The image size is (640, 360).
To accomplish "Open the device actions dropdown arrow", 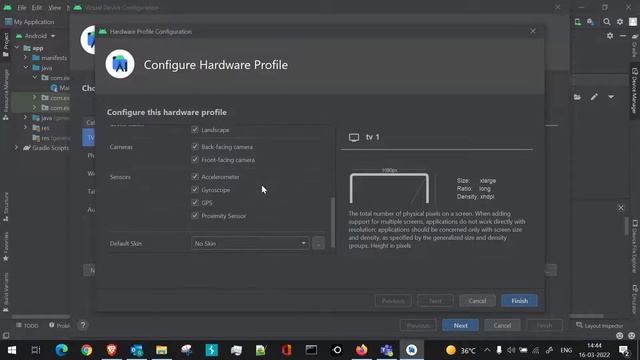I will [611, 97].
